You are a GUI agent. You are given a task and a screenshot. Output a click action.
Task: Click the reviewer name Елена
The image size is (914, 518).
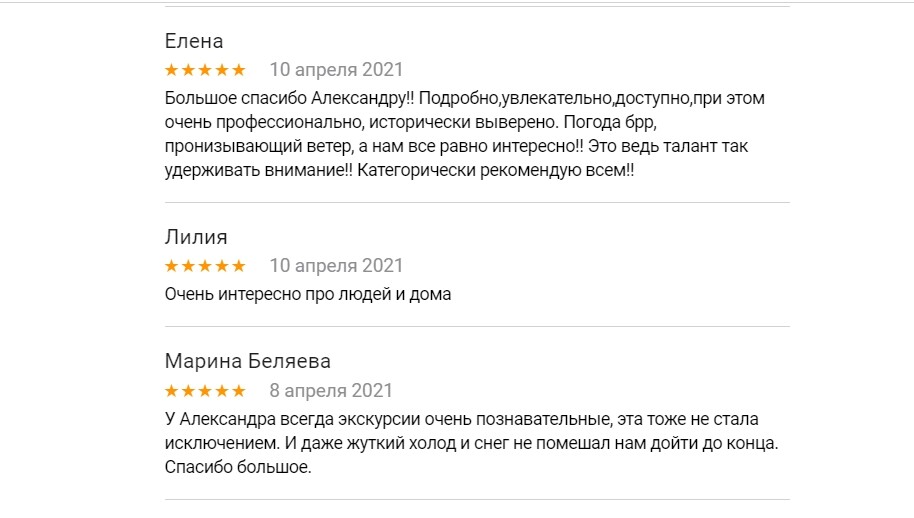pyautogui.click(x=193, y=41)
